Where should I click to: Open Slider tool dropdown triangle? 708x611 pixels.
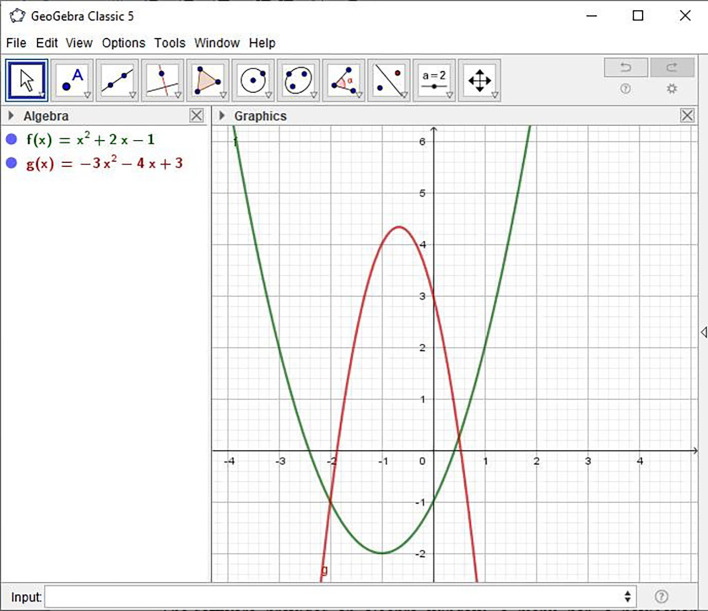point(450,95)
